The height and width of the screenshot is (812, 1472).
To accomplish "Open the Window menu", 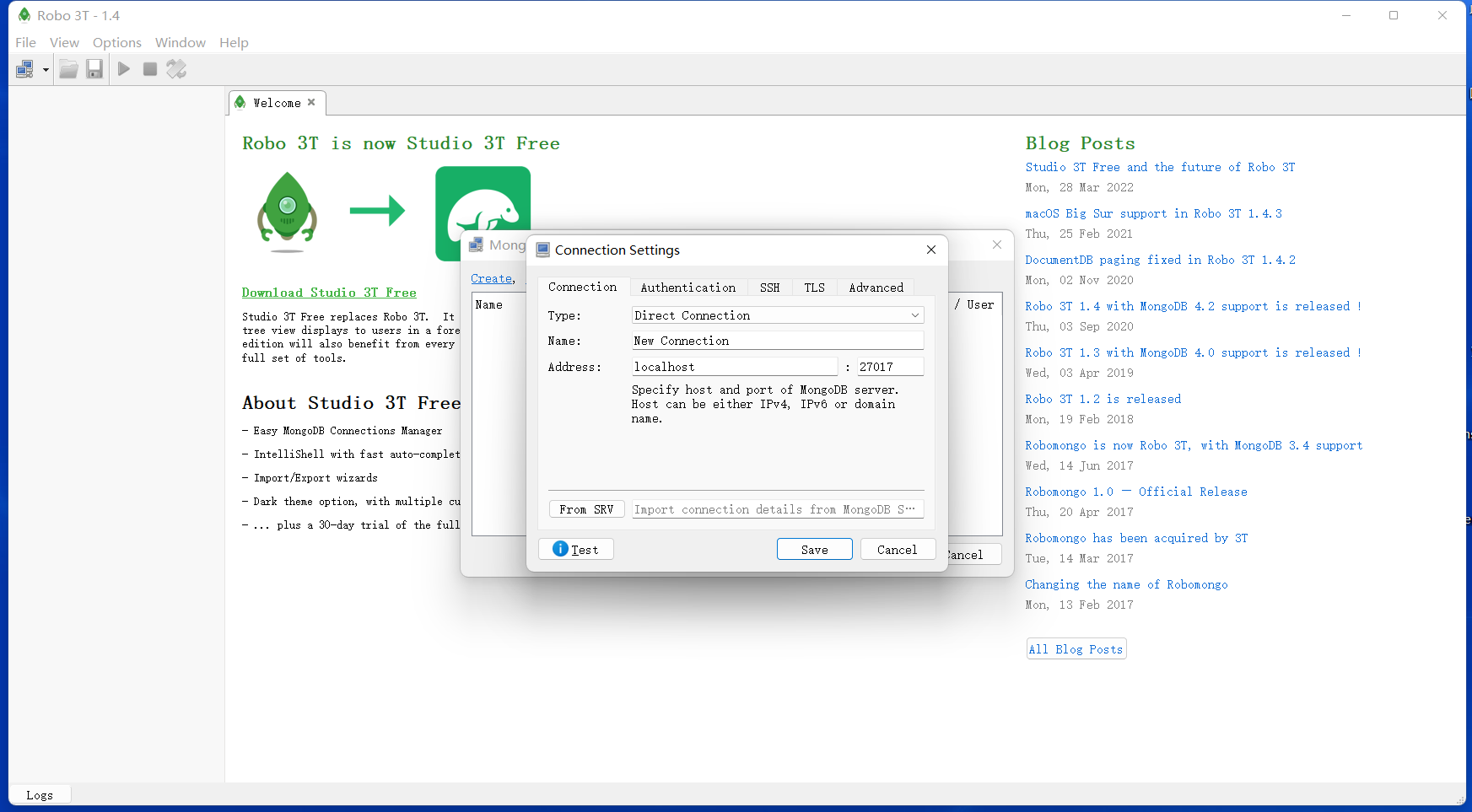I will pyautogui.click(x=181, y=42).
